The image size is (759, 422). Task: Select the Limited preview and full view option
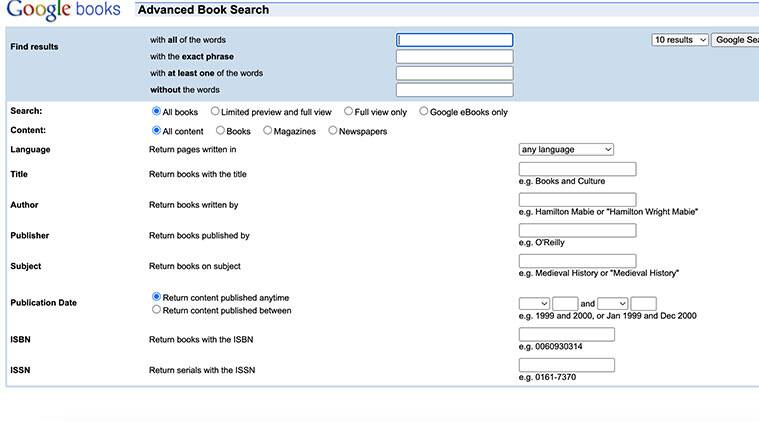215,112
